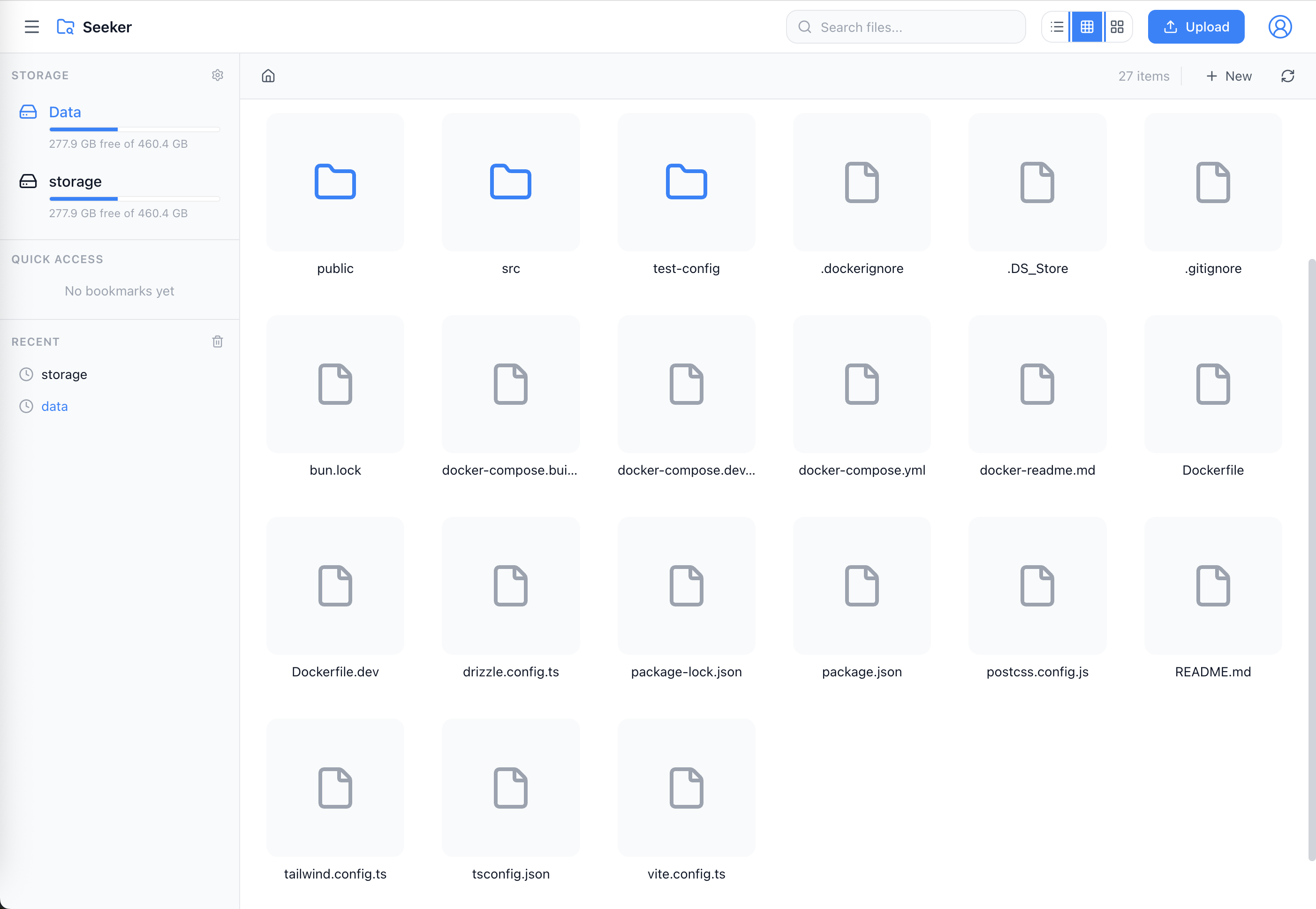This screenshot has width=1316, height=909.
Task: Switch to medium grid view
Action: point(1087,27)
